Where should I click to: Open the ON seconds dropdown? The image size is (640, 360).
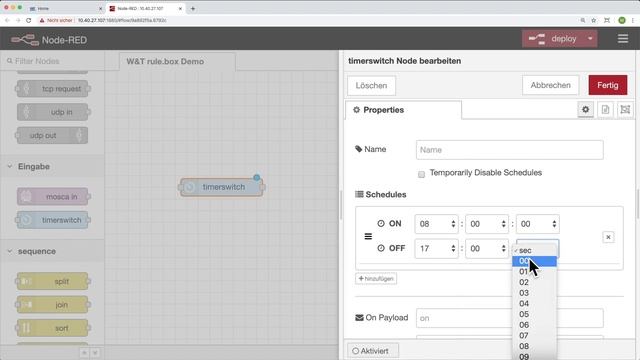coord(538,224)
